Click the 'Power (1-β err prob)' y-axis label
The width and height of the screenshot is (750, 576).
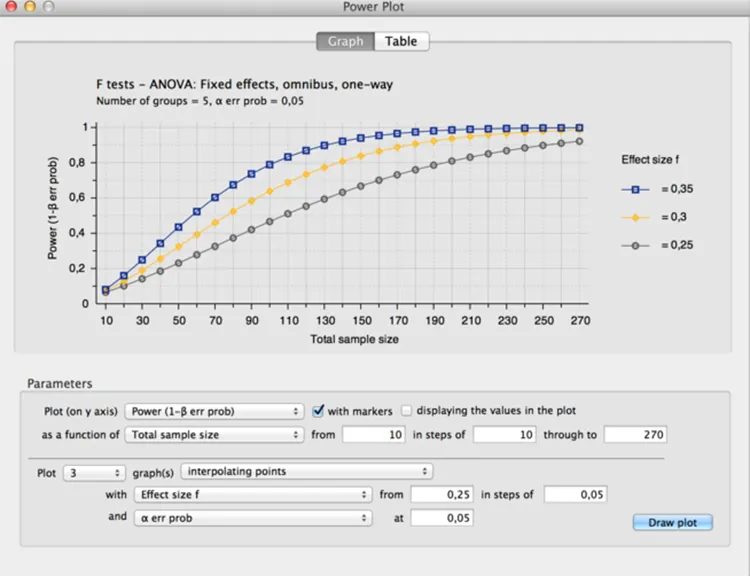point(53,208)
